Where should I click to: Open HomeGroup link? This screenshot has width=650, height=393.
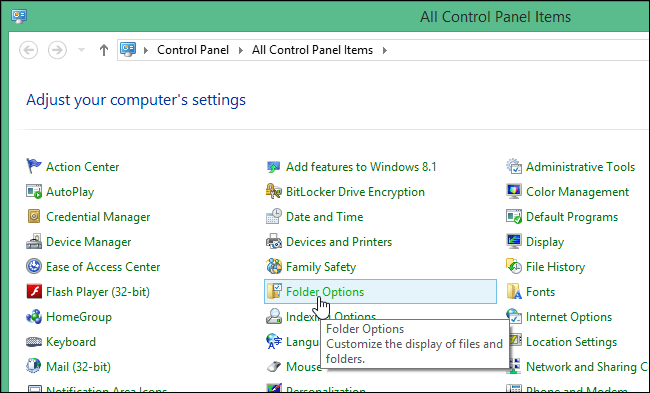pos(79,317)
